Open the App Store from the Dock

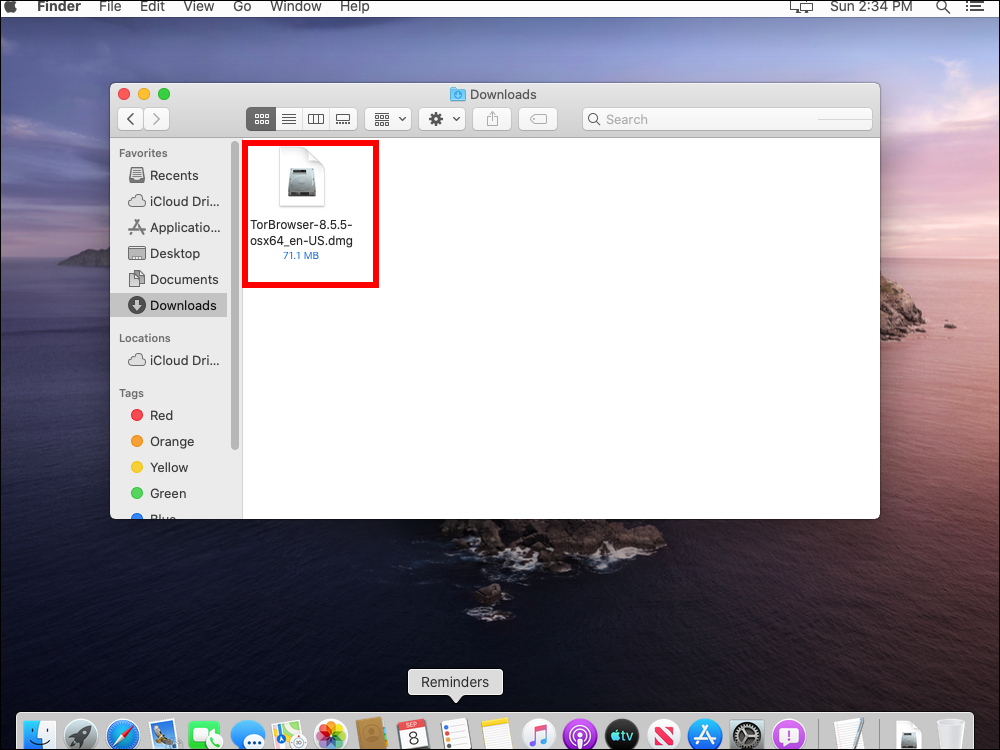tap(705, 733)
